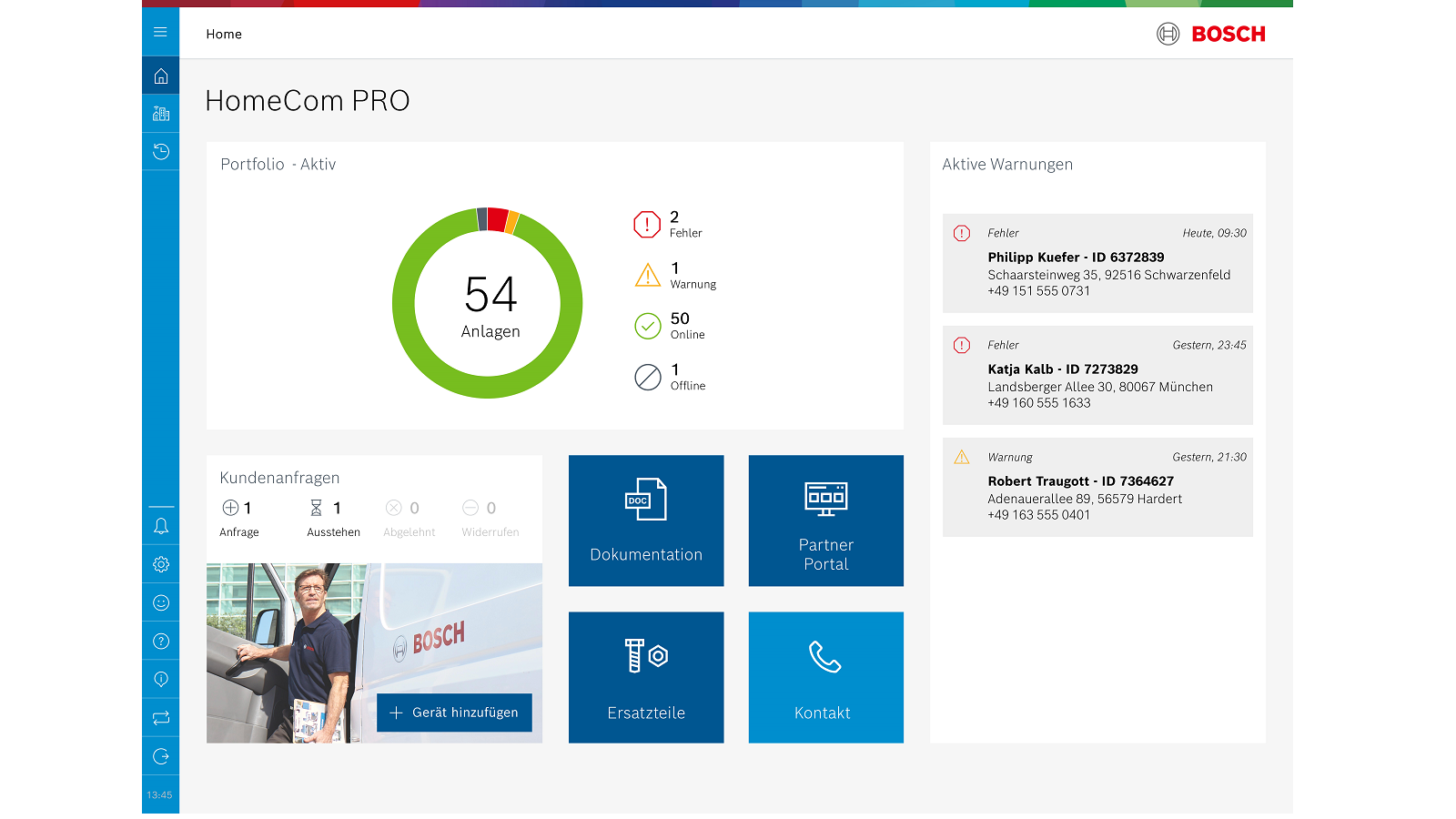The width and height of the screenshot is (1456, 819).
Task: Click the green segment of the donut chart
Action: [x=488, y=387]
